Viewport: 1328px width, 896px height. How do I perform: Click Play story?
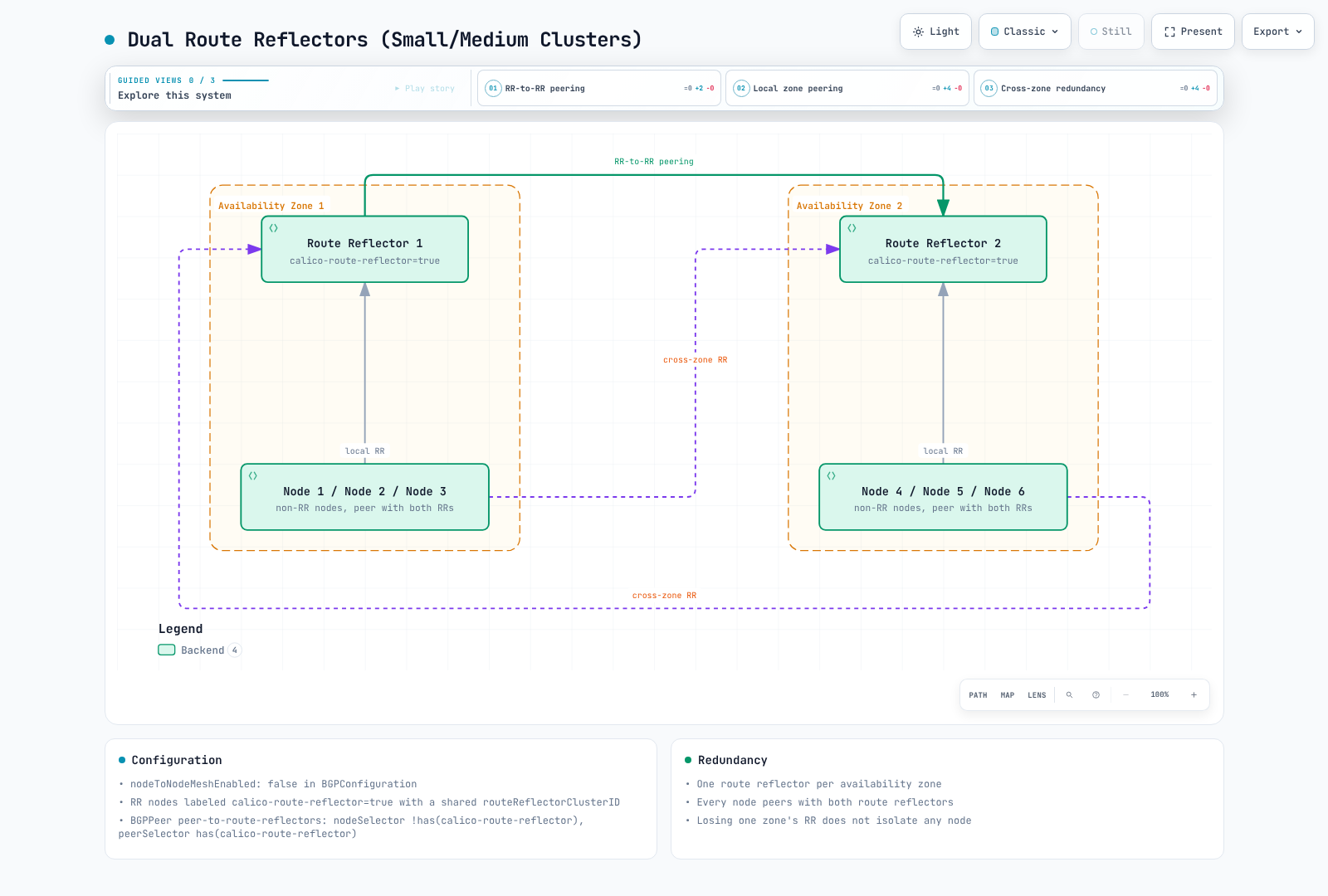tap(425, 88)
